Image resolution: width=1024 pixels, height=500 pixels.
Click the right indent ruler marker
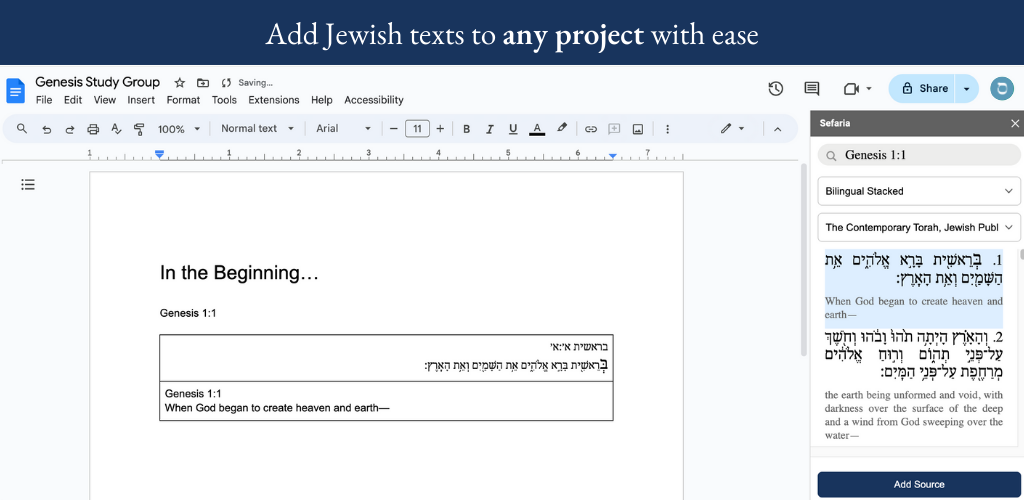tap(613, 156)
